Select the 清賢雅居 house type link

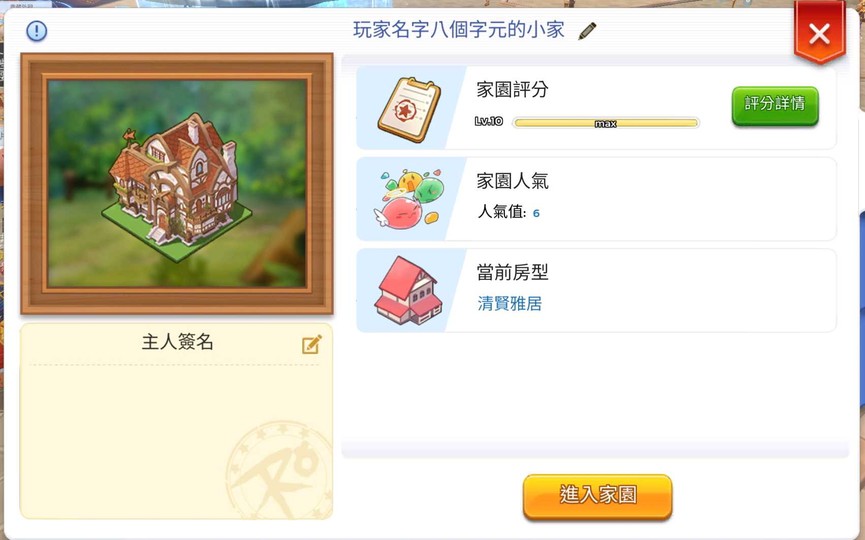509,303
